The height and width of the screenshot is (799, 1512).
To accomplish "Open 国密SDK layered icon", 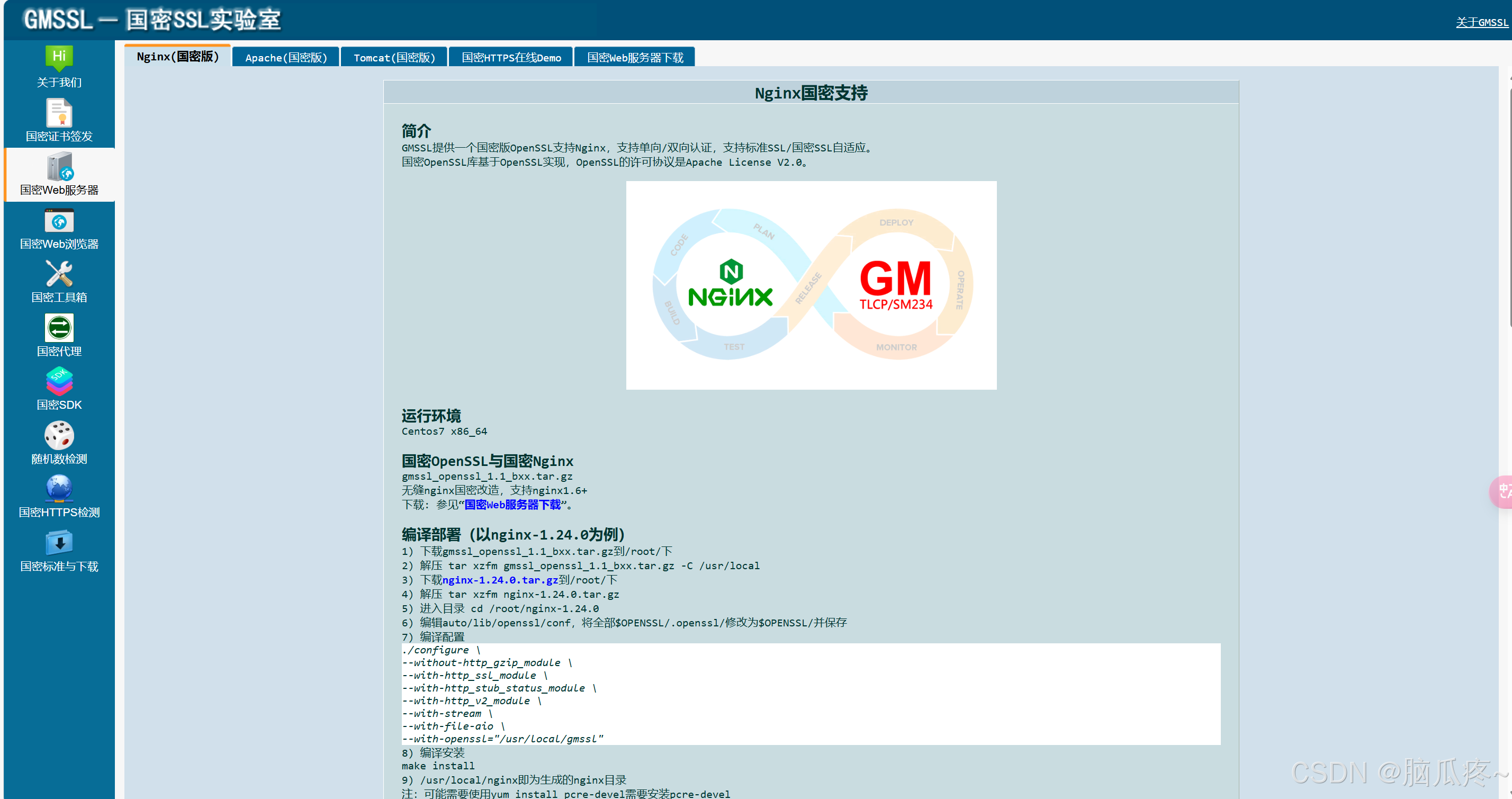I will 59,382.
